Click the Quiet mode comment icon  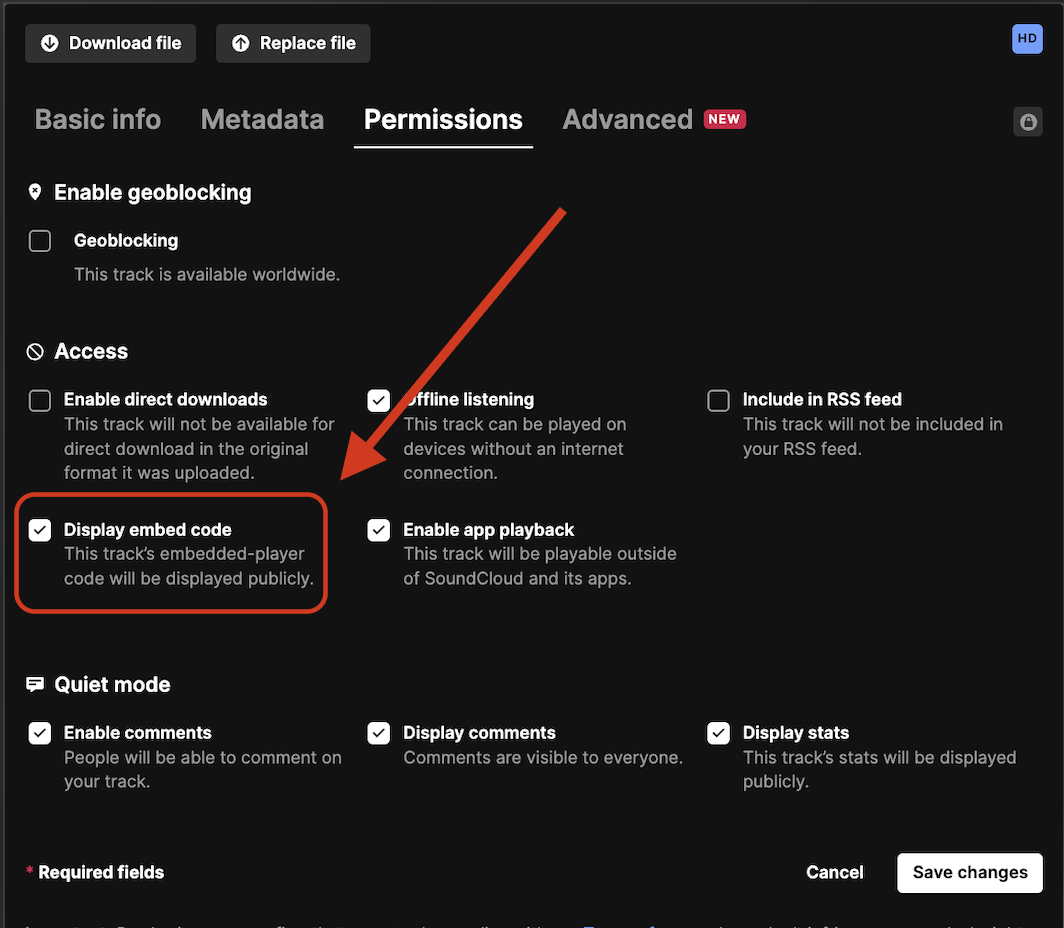pyautogui.click(x=36, y=684)
